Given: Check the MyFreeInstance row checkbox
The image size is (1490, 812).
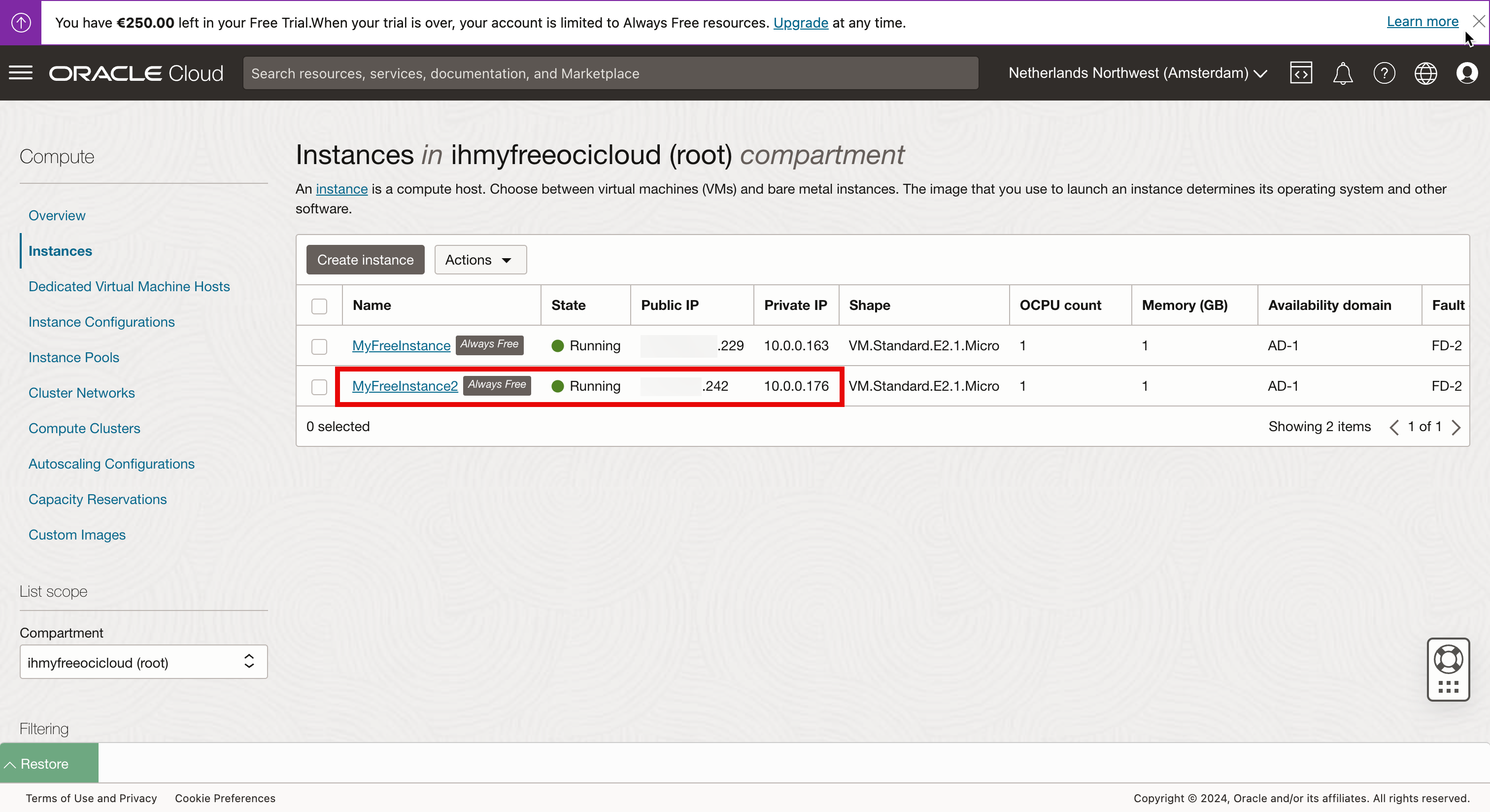Looking at the screenshot, I should [319, 346].
